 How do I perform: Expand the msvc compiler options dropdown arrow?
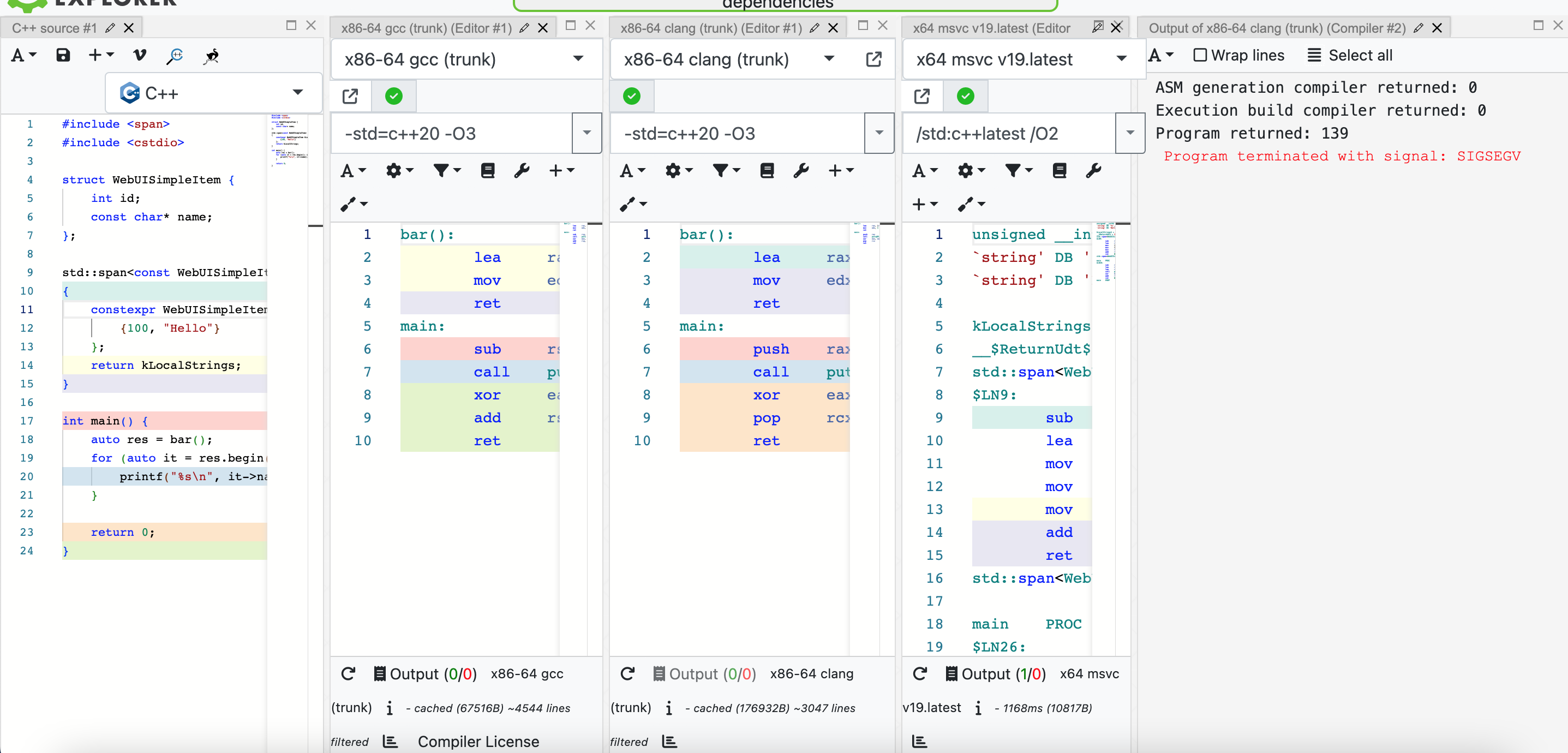(x=1129, y=133)
